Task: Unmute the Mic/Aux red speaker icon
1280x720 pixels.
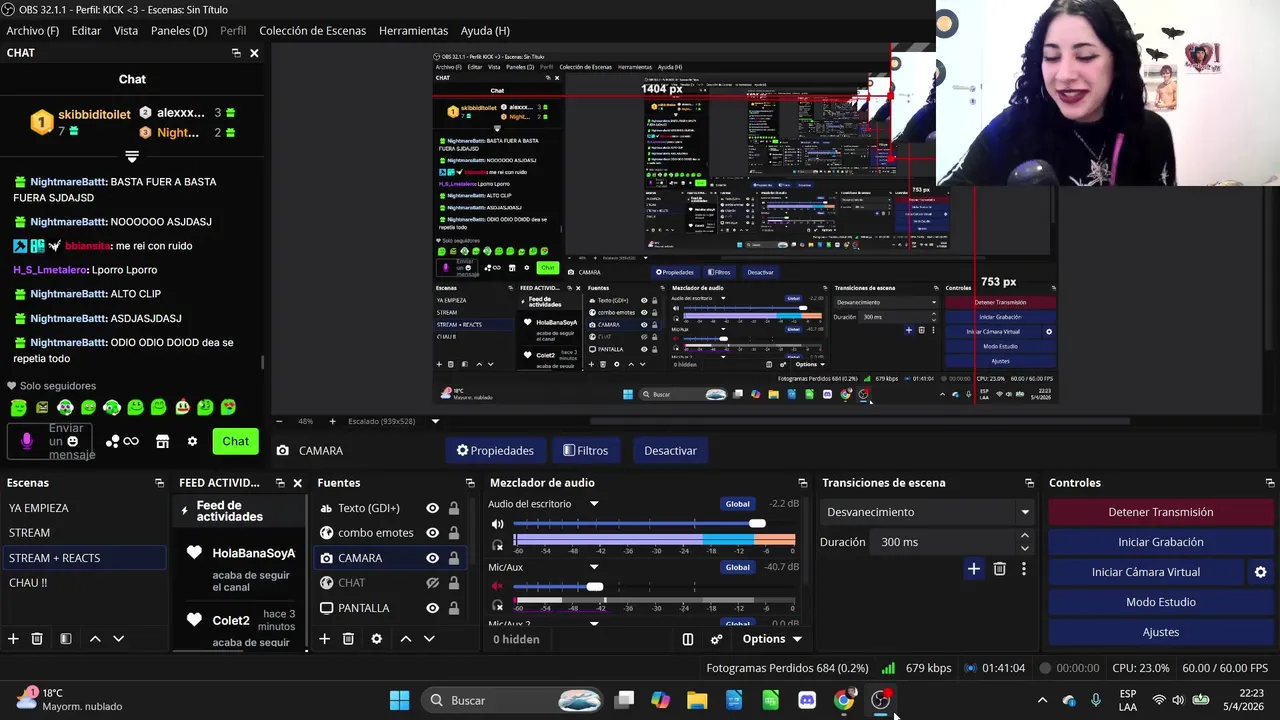Action: (x=497, y=586)
